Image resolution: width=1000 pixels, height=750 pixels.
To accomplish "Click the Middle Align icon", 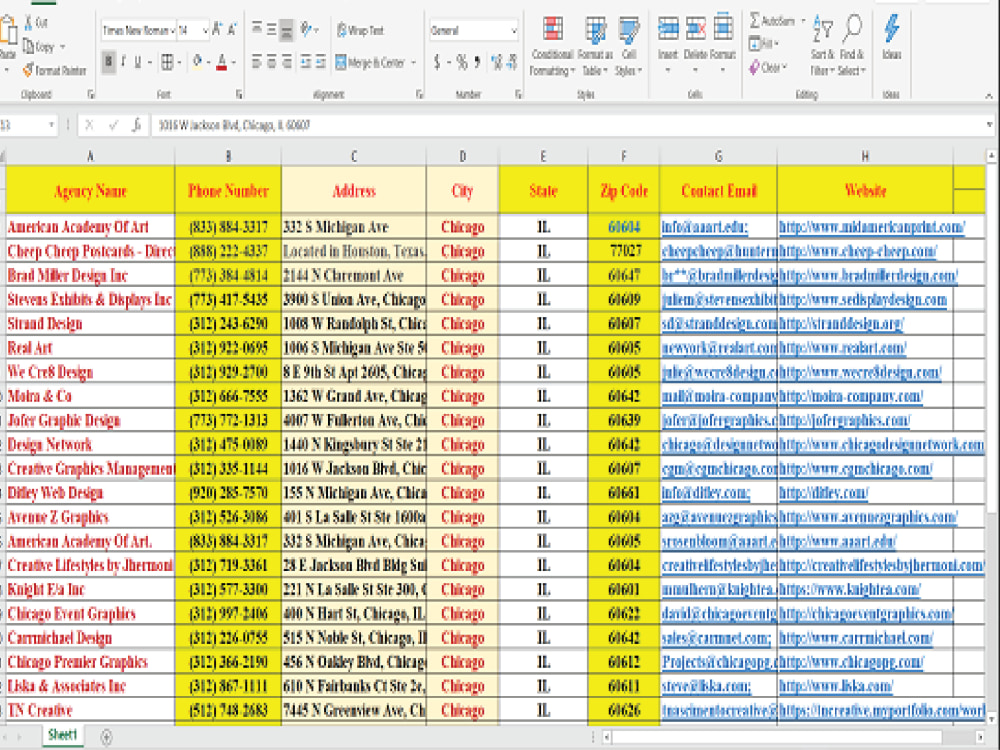I will 272,29.
